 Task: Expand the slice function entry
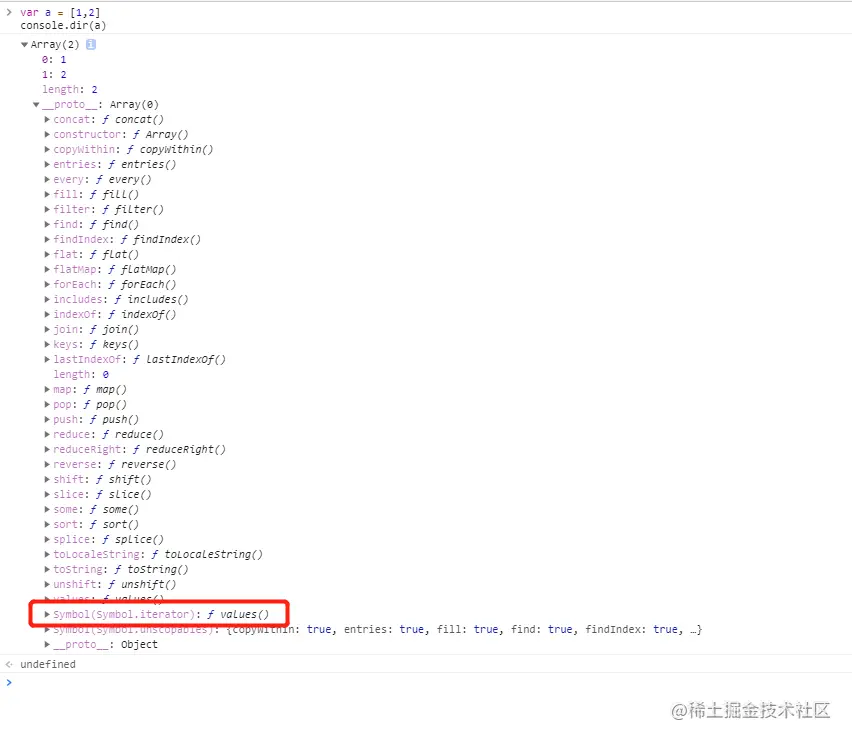(47, 494)
